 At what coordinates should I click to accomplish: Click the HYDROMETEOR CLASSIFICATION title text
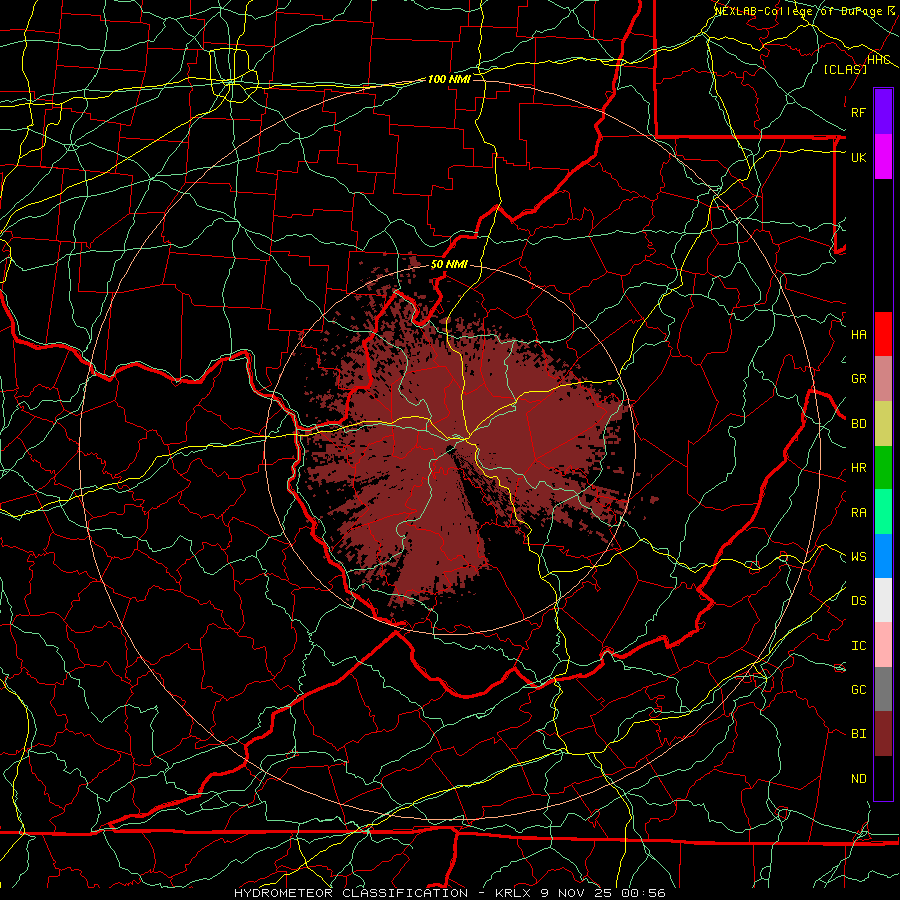(x=351, y=893)
